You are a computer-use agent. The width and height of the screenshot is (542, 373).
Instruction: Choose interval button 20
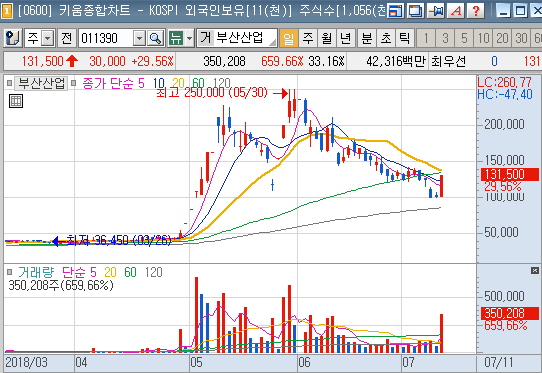click(502, 38)
